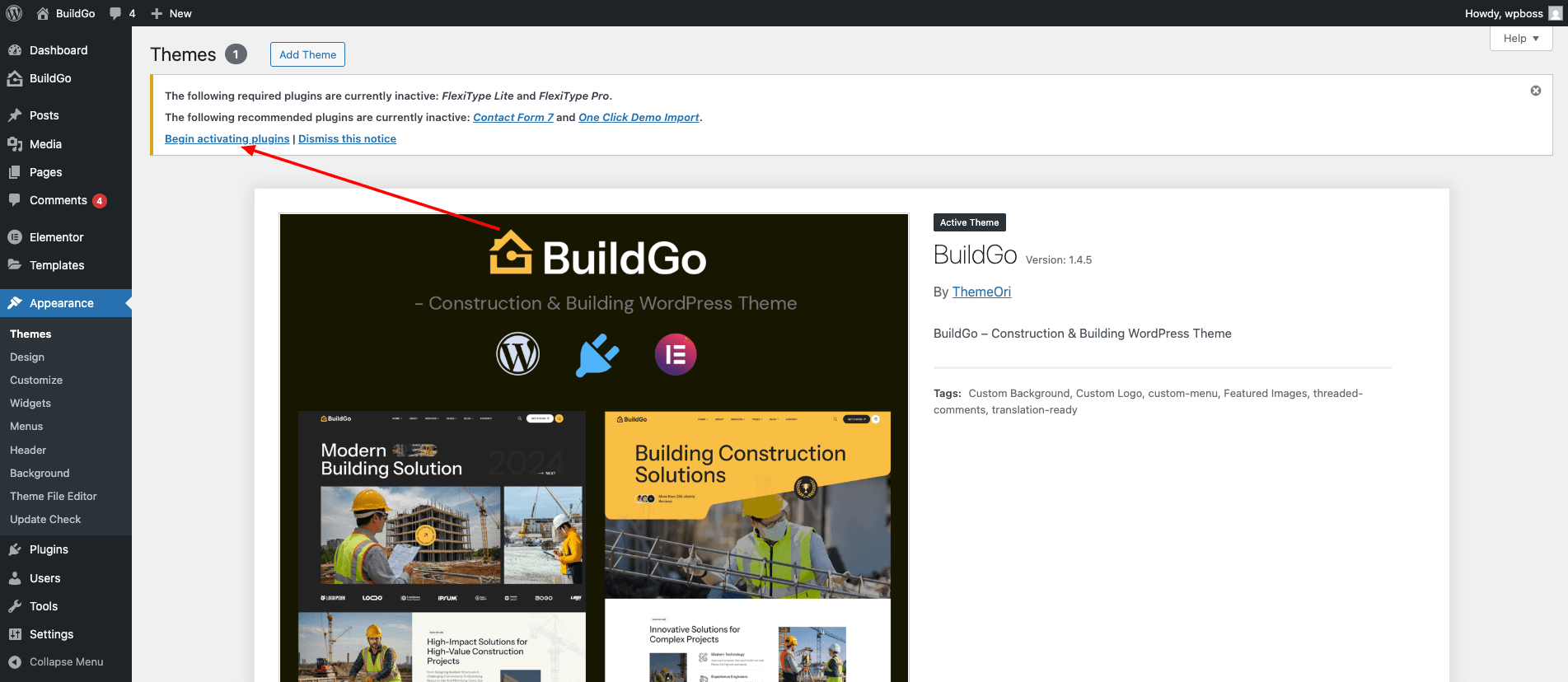Click the red comments count badge 4

point(100,201)
